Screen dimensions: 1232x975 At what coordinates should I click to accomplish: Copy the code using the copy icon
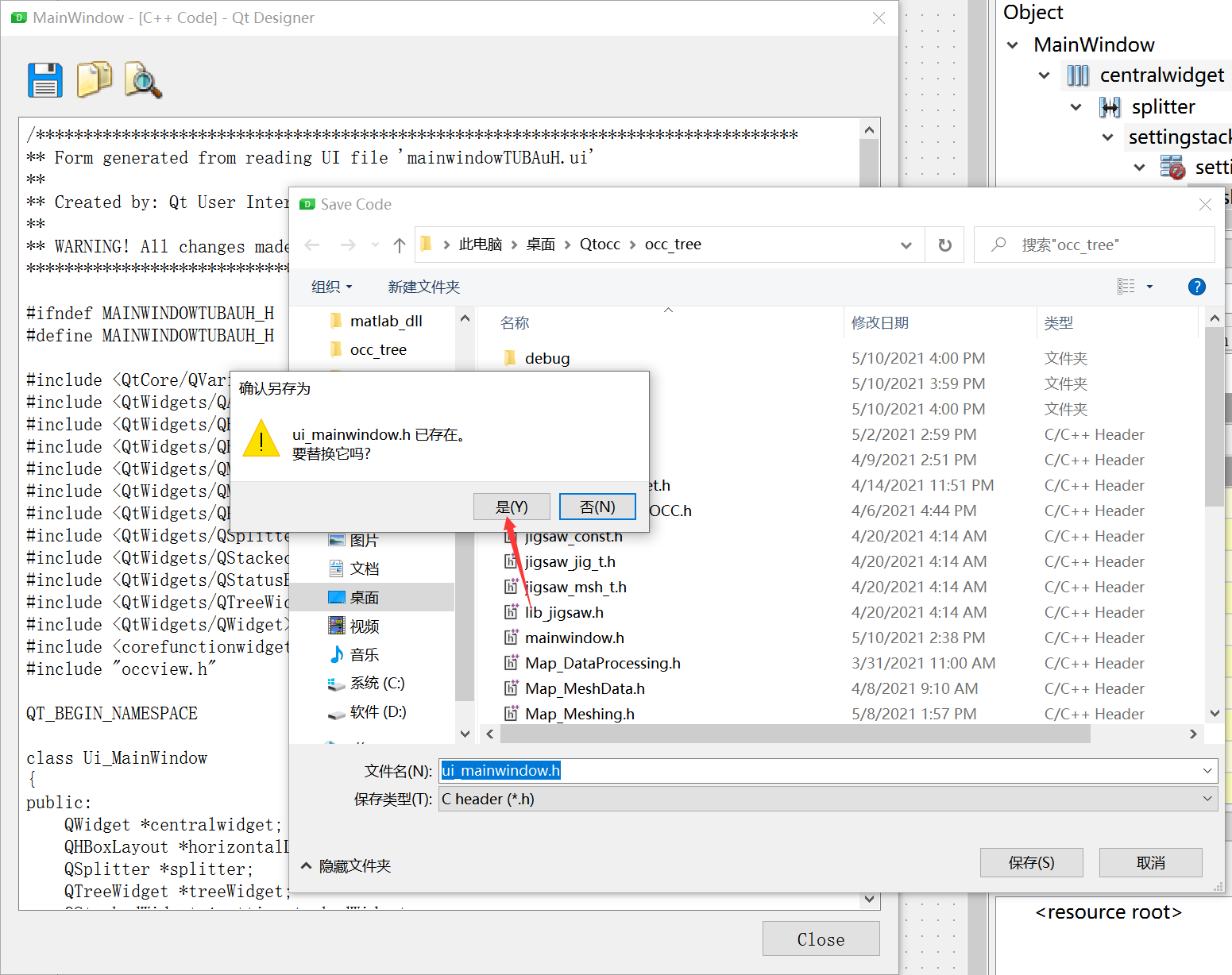click(x=95, y=79)
